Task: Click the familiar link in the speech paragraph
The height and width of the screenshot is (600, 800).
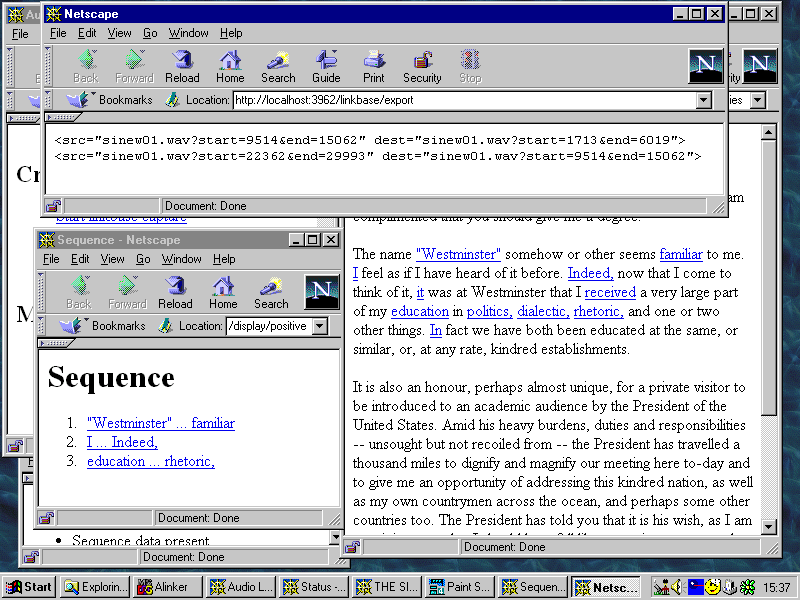Action: (x=681, y=254)
